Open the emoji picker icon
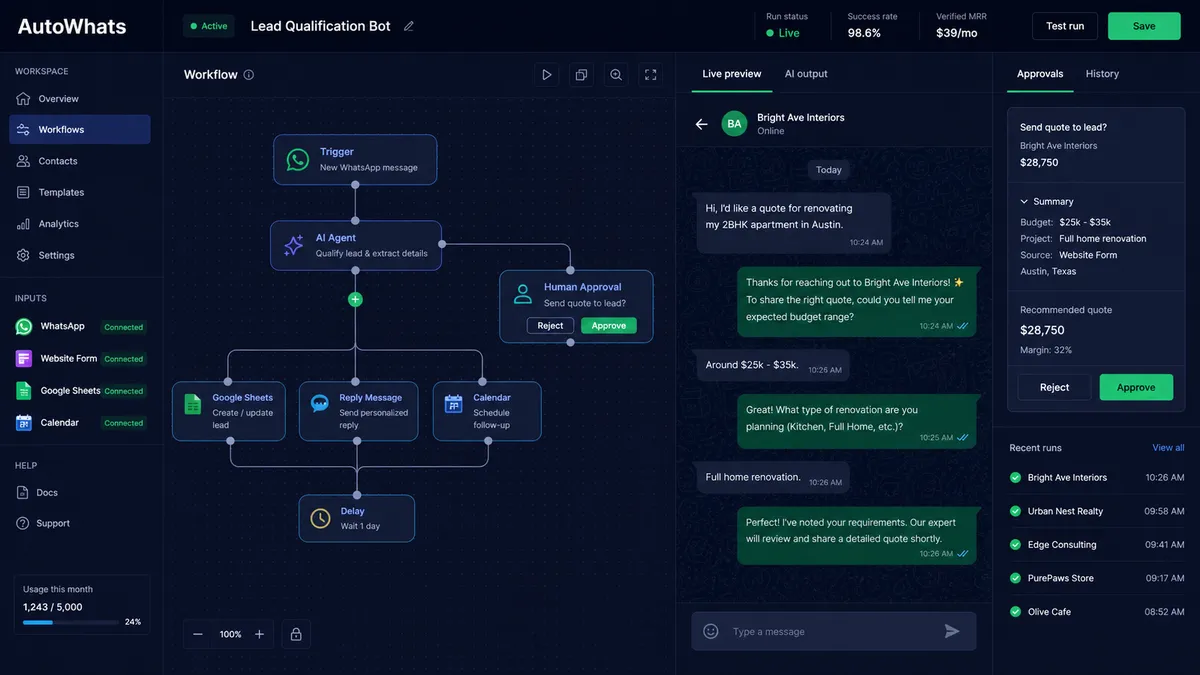 coord(711,631)
